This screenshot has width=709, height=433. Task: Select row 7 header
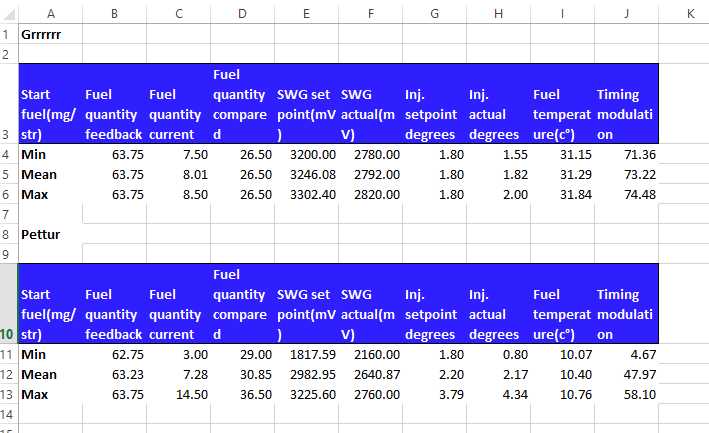click(9, 214)
